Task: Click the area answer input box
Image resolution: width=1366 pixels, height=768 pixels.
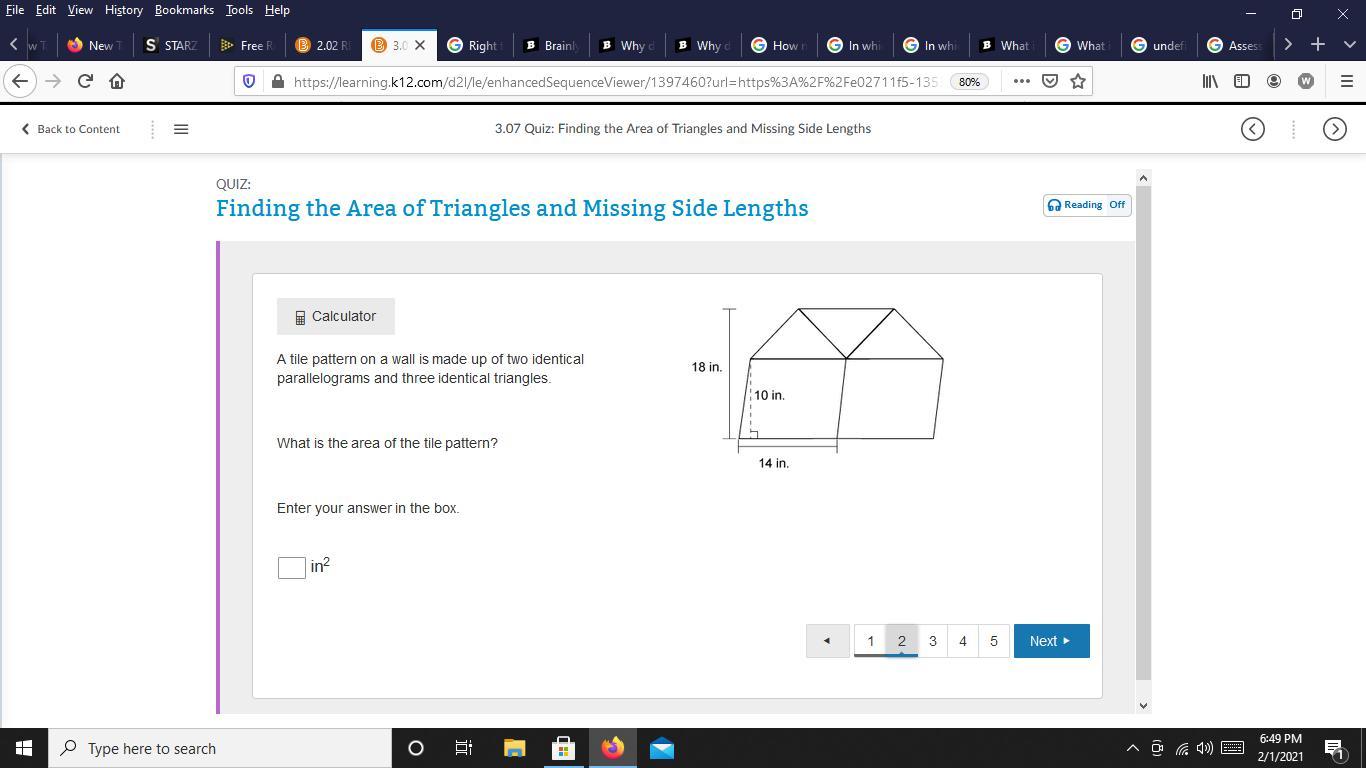Action: pos(291,567)
